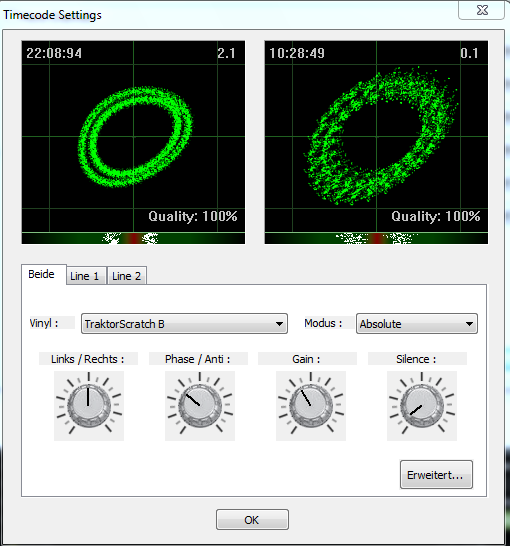Click the Links / Rechts knob
The width and height of the screenshot is (510, 546).
tap(89, 406)
